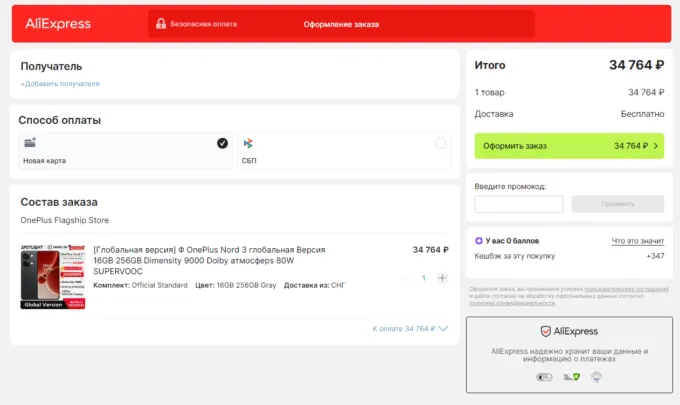The width and height of the screenshot is (680, 405).
Task: Select the СБП payment method radio
Action: [440, 144]
